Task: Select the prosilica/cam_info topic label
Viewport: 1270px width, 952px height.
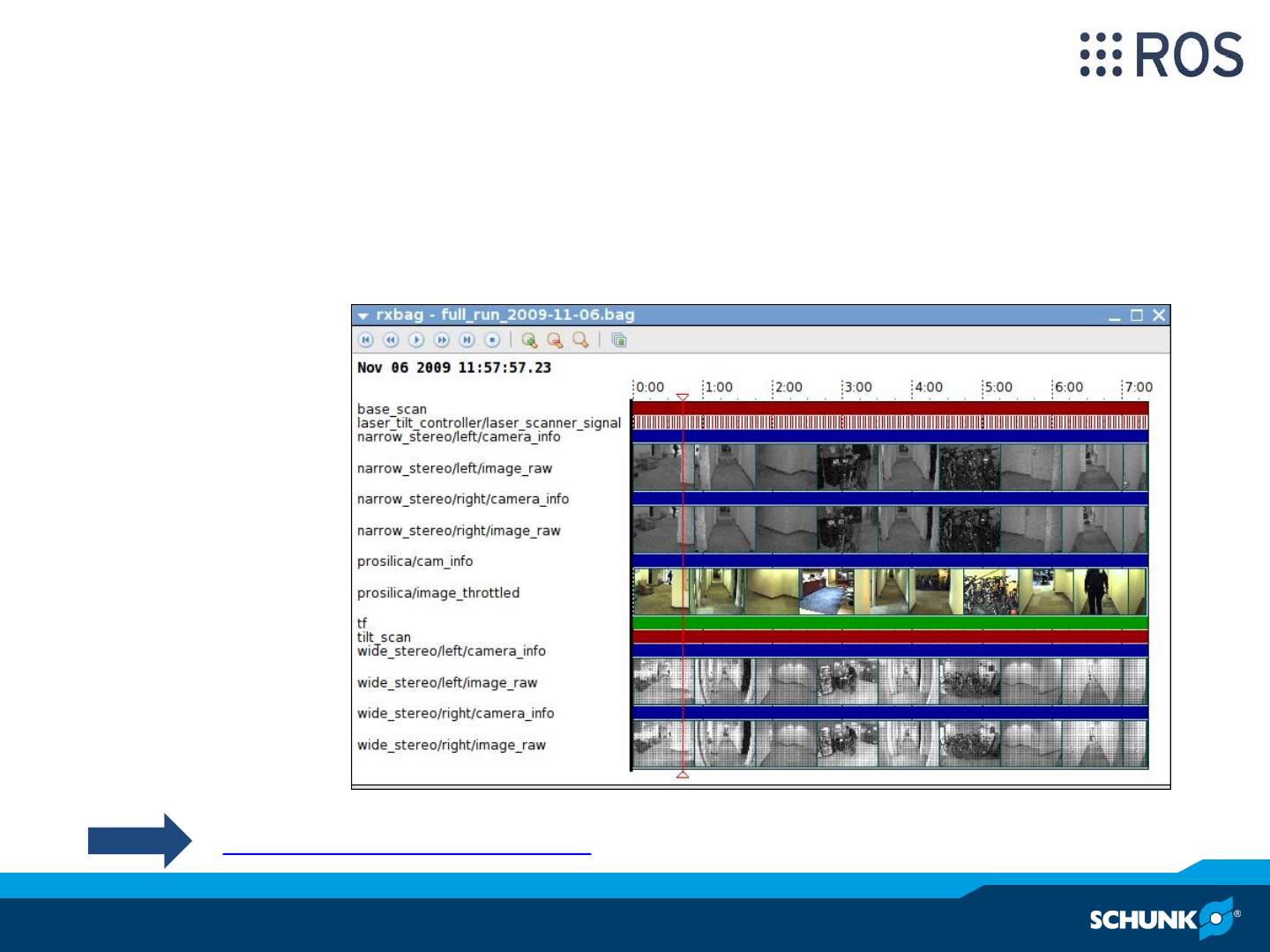Action: (x=415, y=562)
